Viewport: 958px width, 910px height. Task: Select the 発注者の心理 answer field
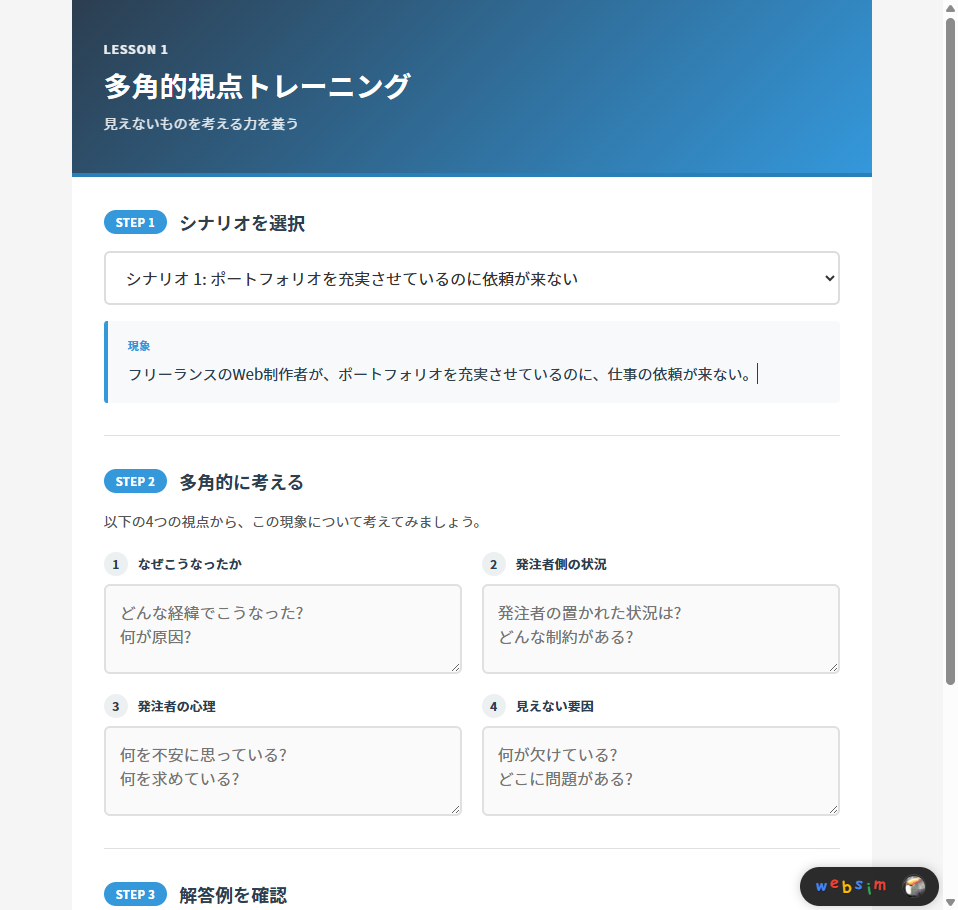point(282,770)
